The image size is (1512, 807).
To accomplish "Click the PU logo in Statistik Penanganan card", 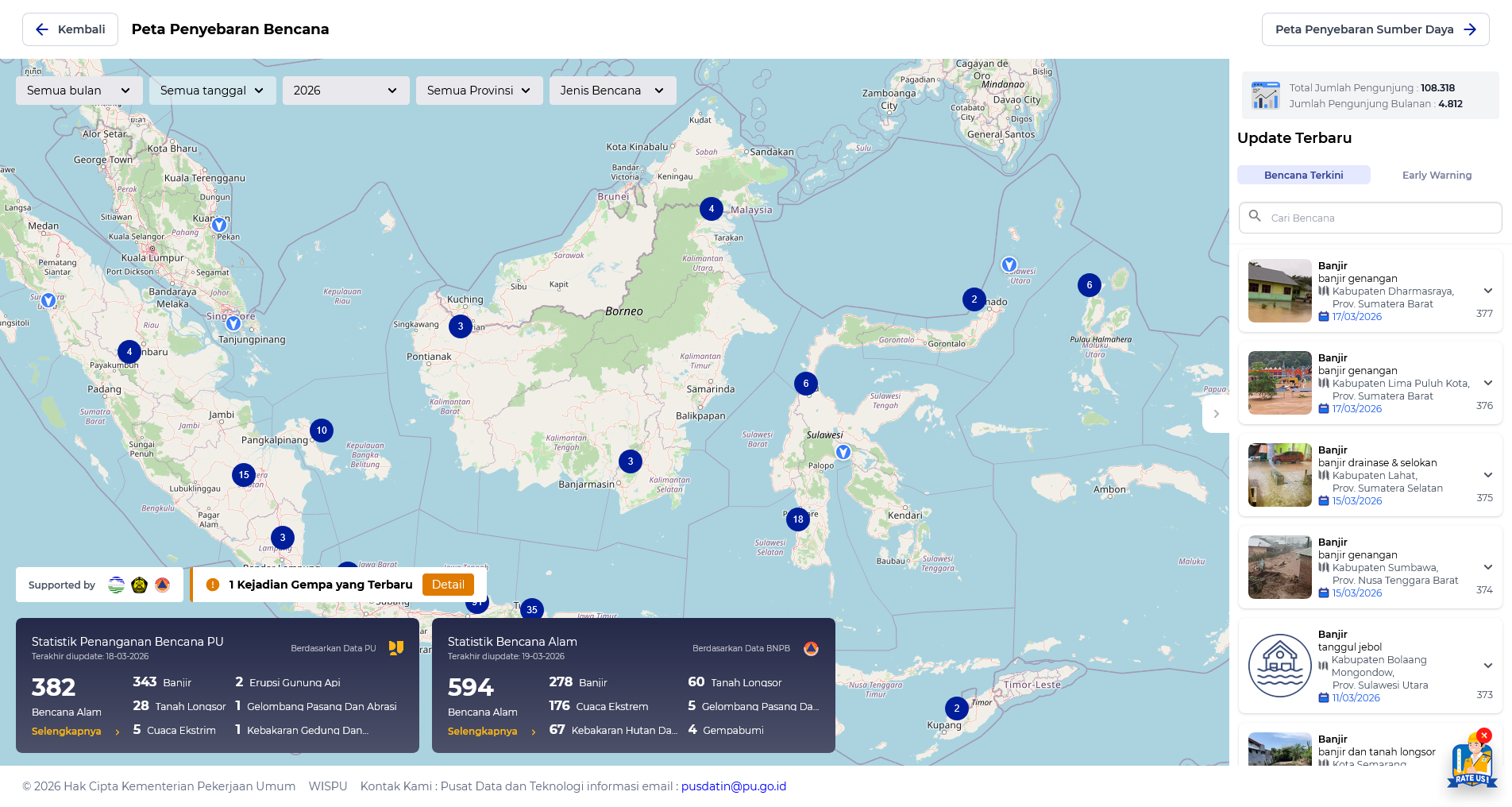I will (x=396, y=648).
